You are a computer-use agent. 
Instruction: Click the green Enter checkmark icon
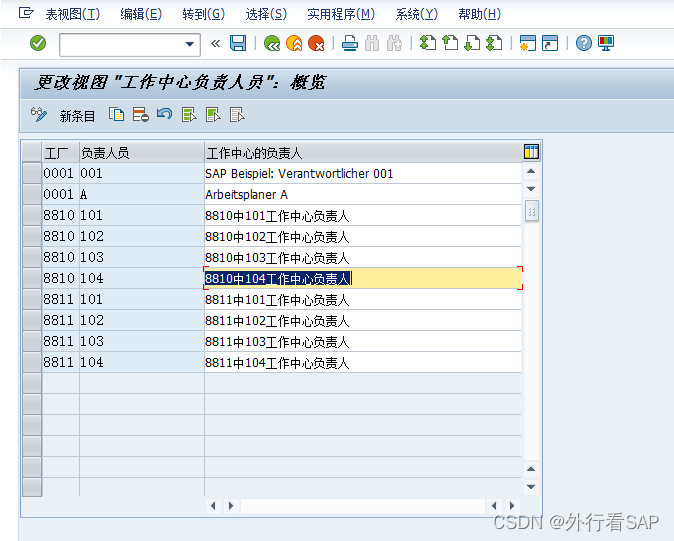(x=38, y=43)
